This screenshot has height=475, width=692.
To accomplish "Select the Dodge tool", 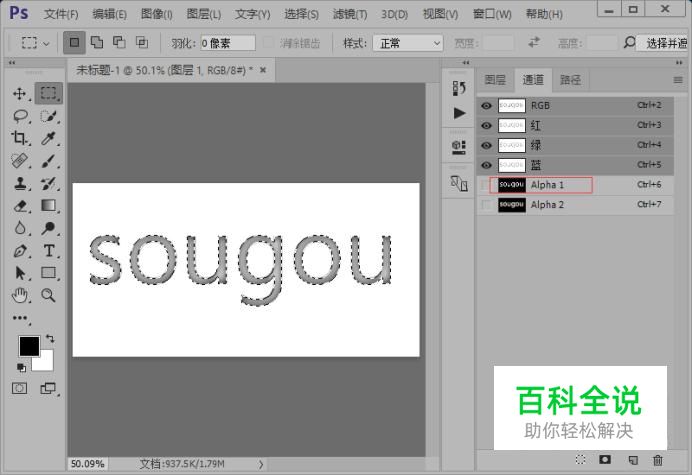I will (x=49, y=228).
